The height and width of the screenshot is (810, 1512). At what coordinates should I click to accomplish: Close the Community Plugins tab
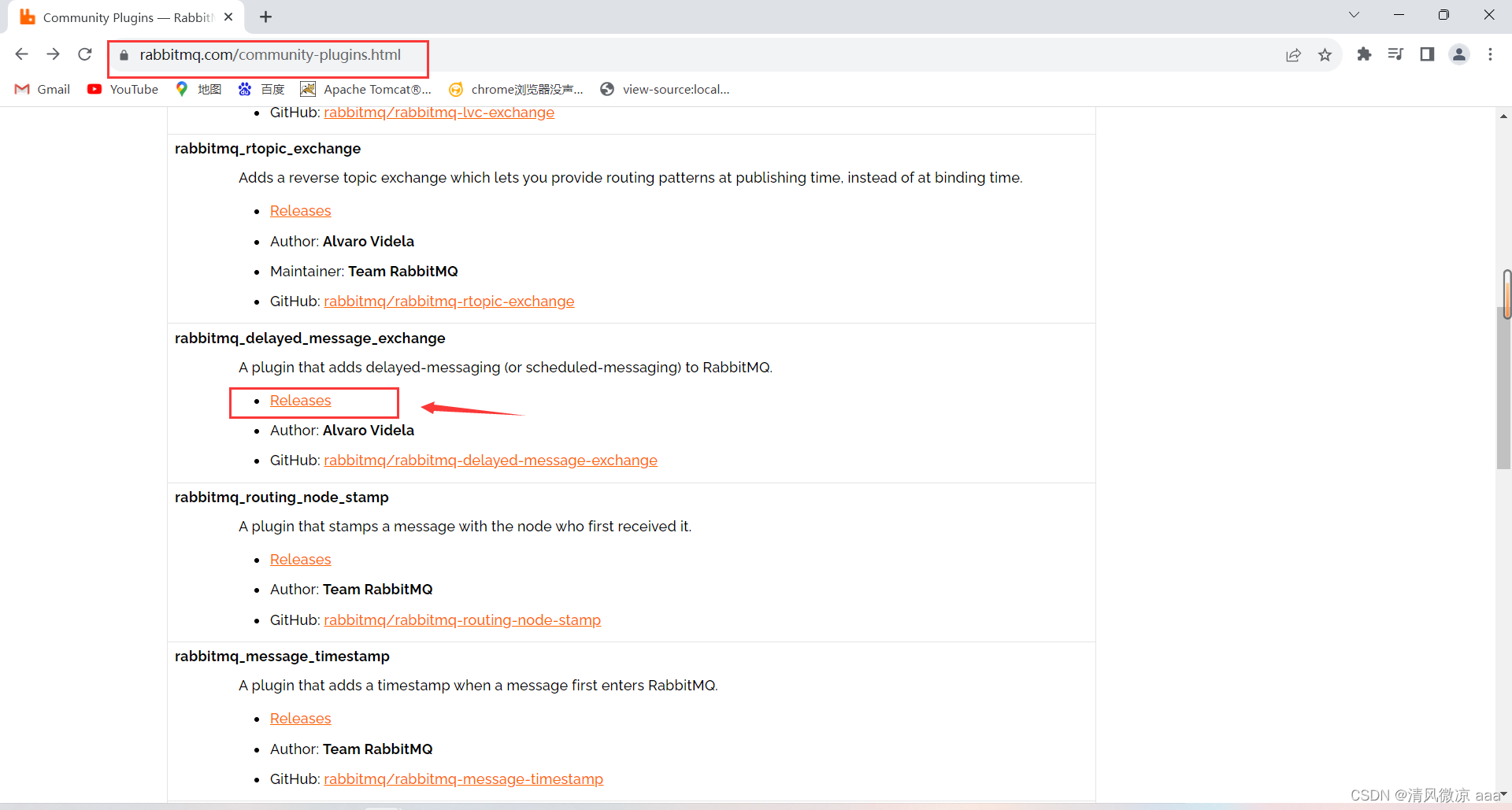tap(228, 17)
